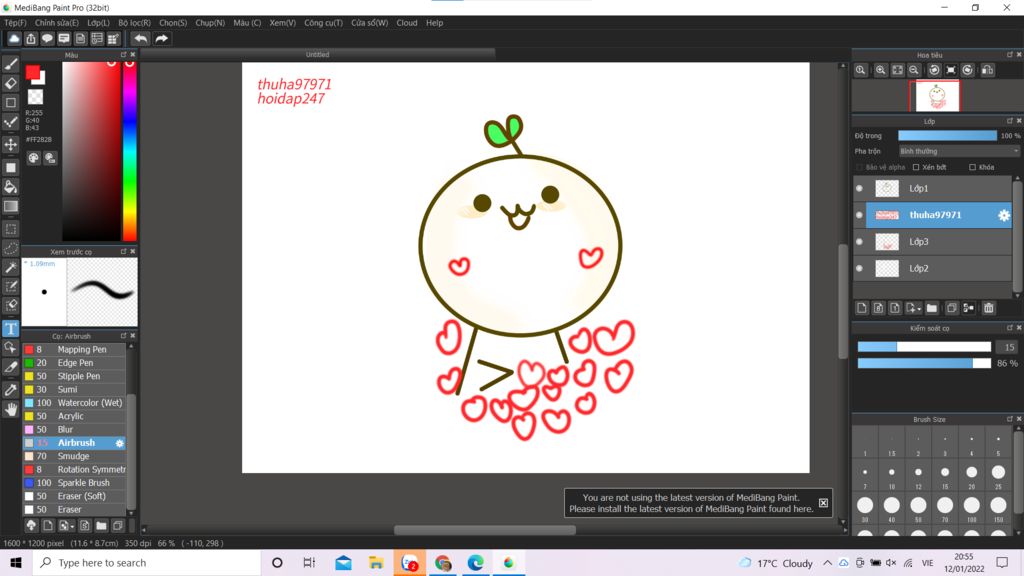Toggle visibility of Lớp1 layer

859,188
